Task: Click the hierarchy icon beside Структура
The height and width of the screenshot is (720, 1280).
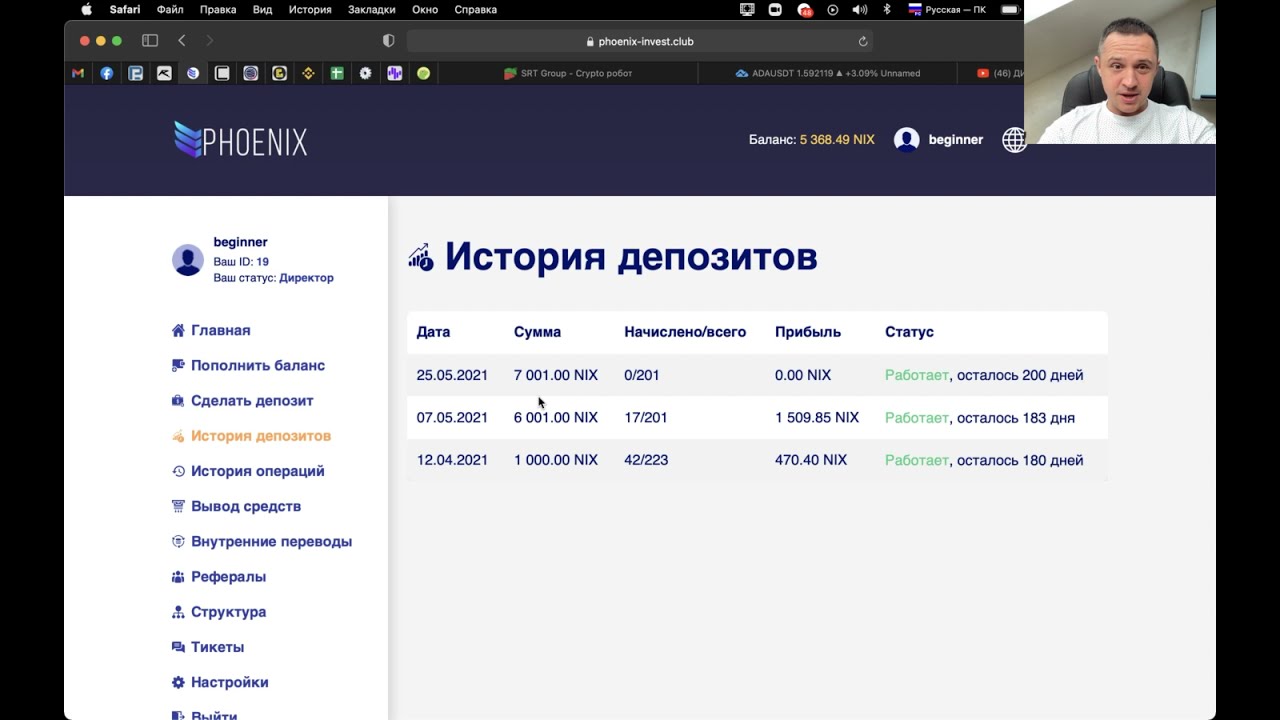Action: point(178,612)
